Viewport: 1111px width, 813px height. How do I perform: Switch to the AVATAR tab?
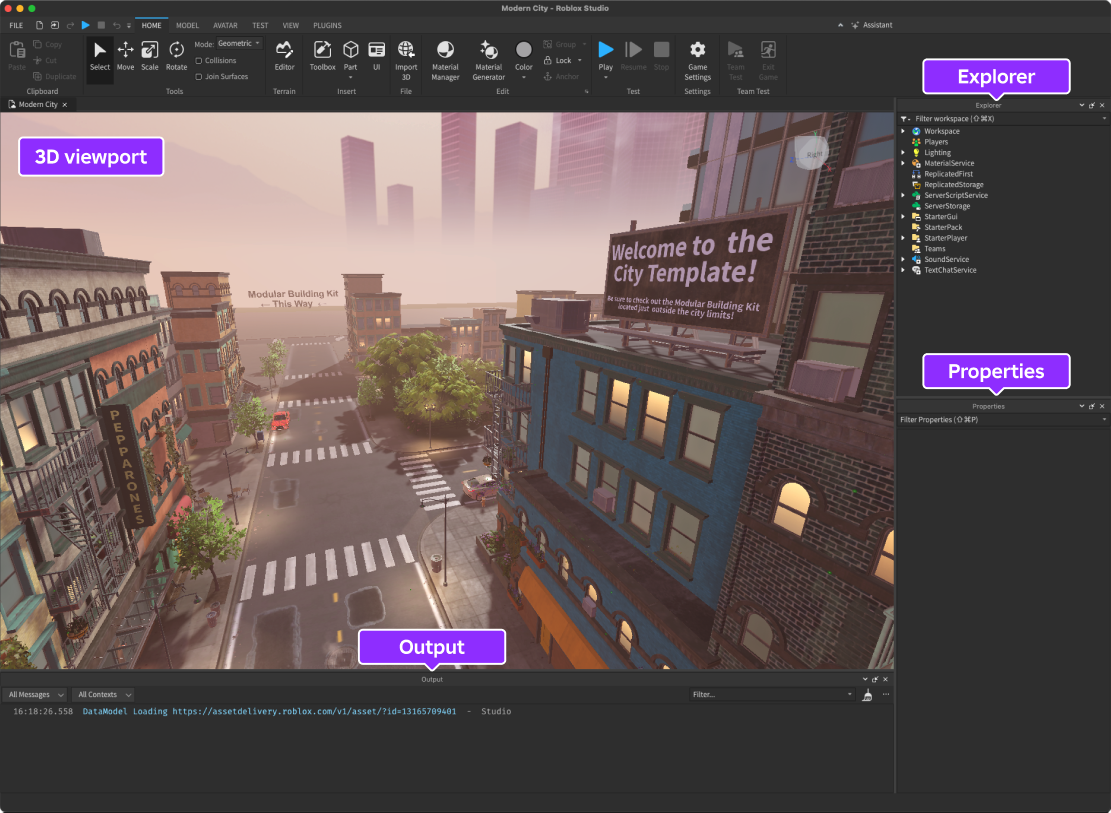(x=225, y=25)
